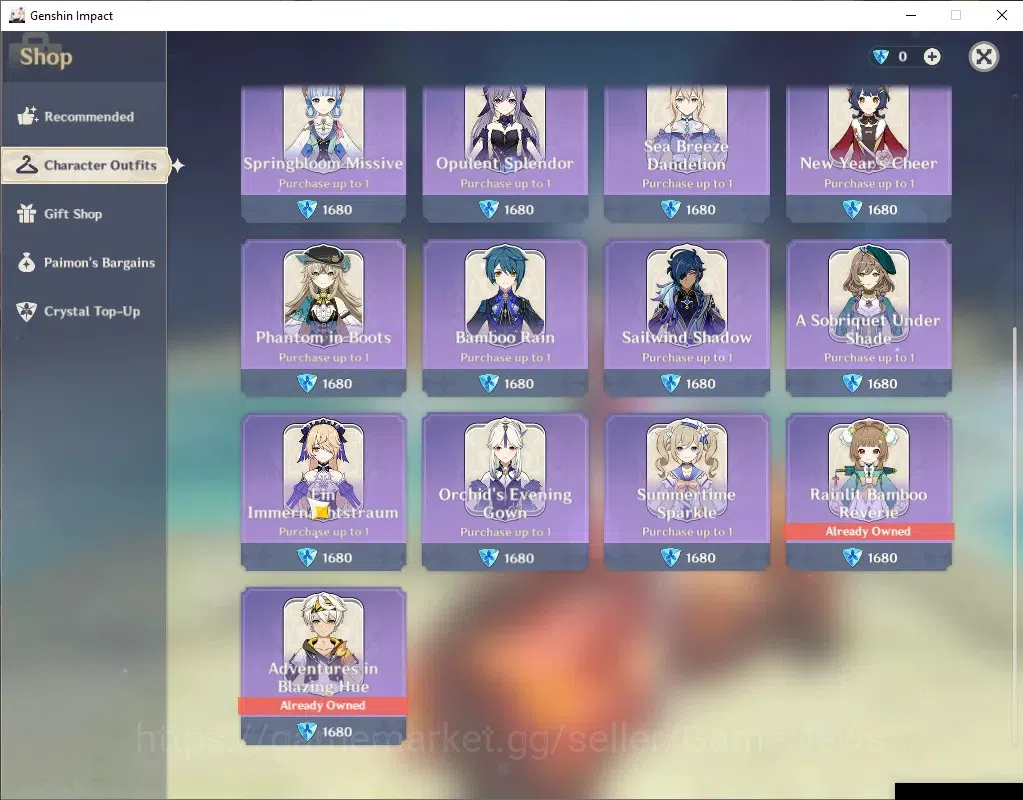1023x800 pixels.
Task: Click crystal icon under A Sobriquet Under Shade
Action: [852, 384]
